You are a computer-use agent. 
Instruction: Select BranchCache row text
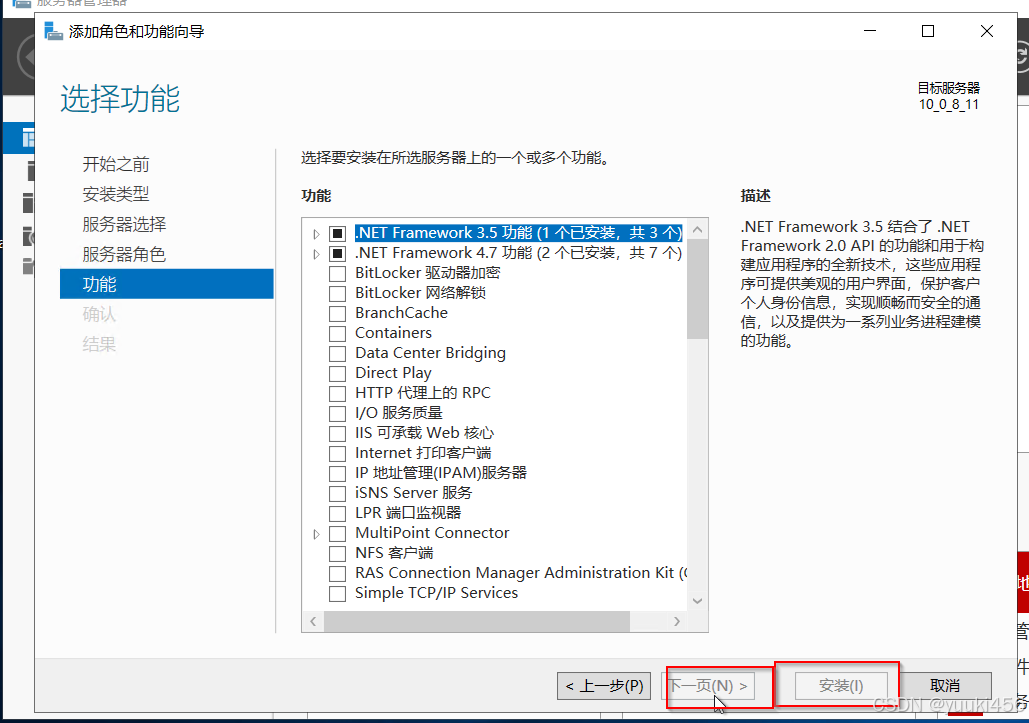[x=401, y=313]
